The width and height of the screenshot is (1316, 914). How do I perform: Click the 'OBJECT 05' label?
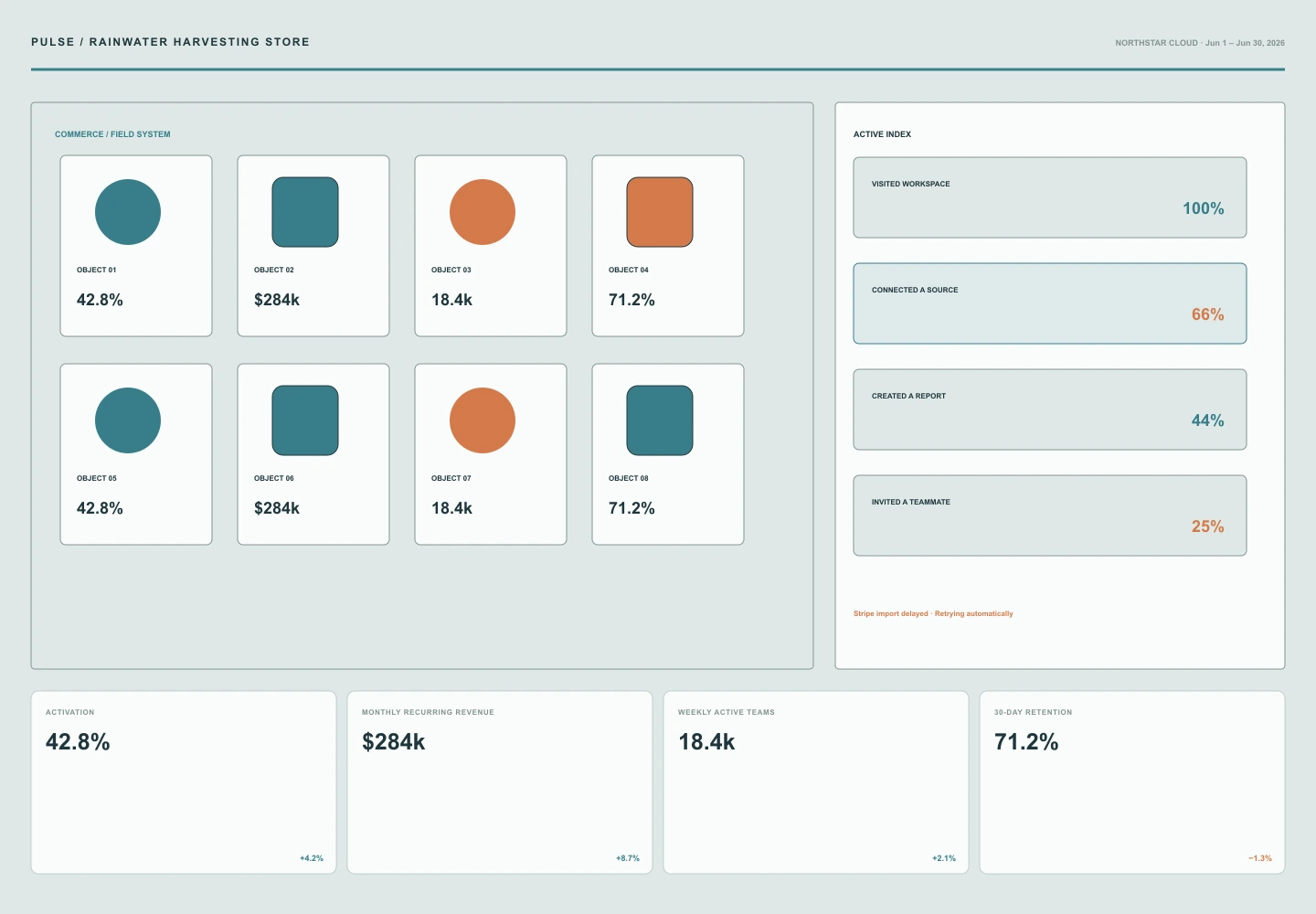tap(97, 478)
